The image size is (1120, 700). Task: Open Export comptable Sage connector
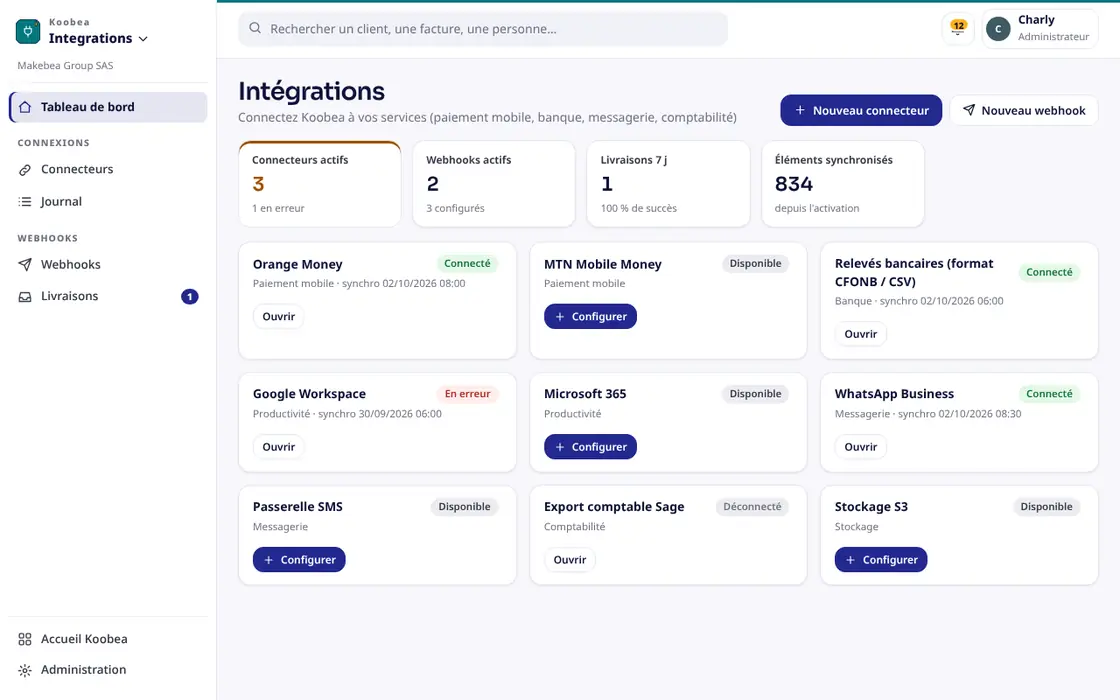(569, 560)
